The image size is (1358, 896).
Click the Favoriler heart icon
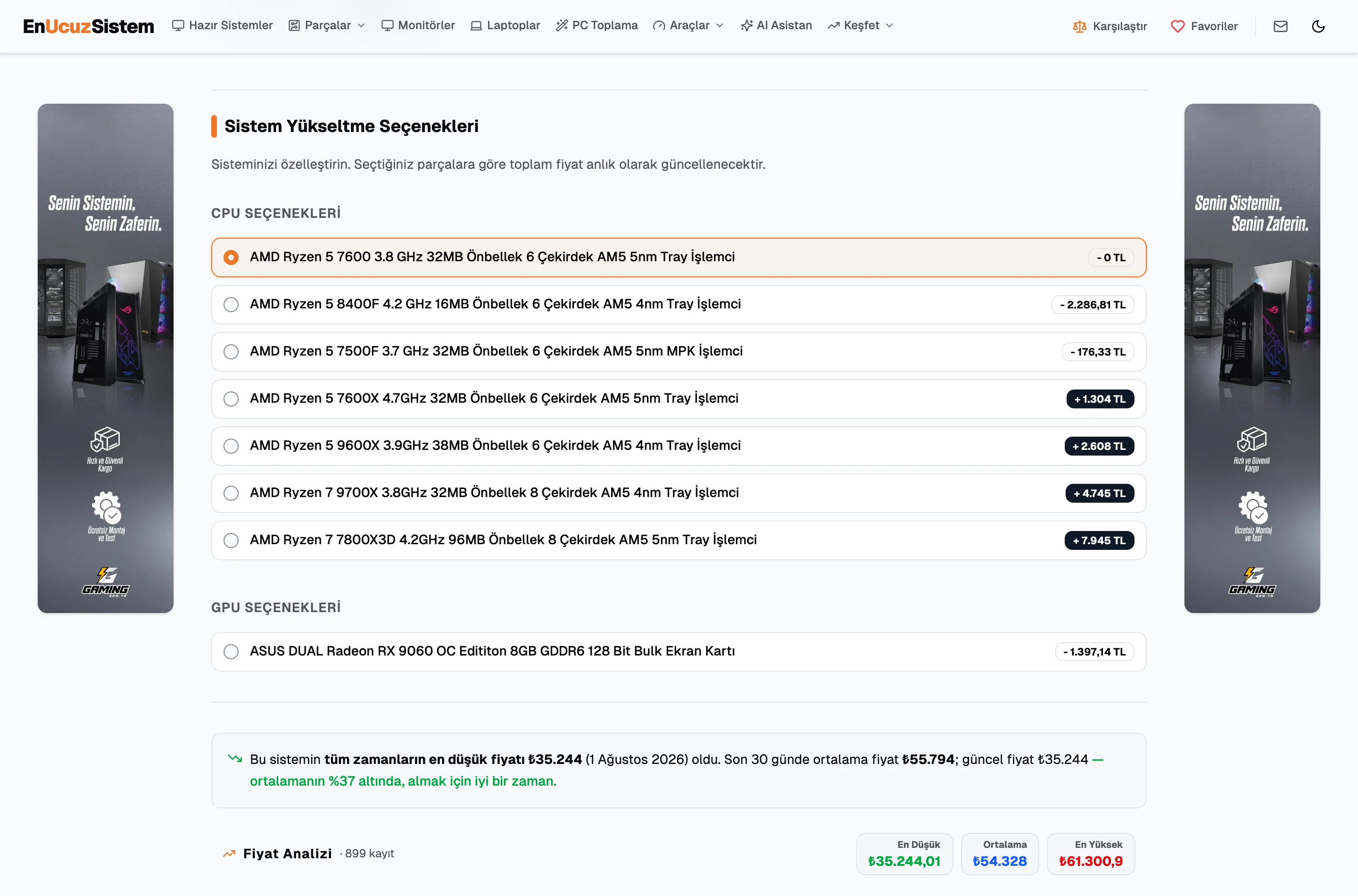coord(1177,26)
